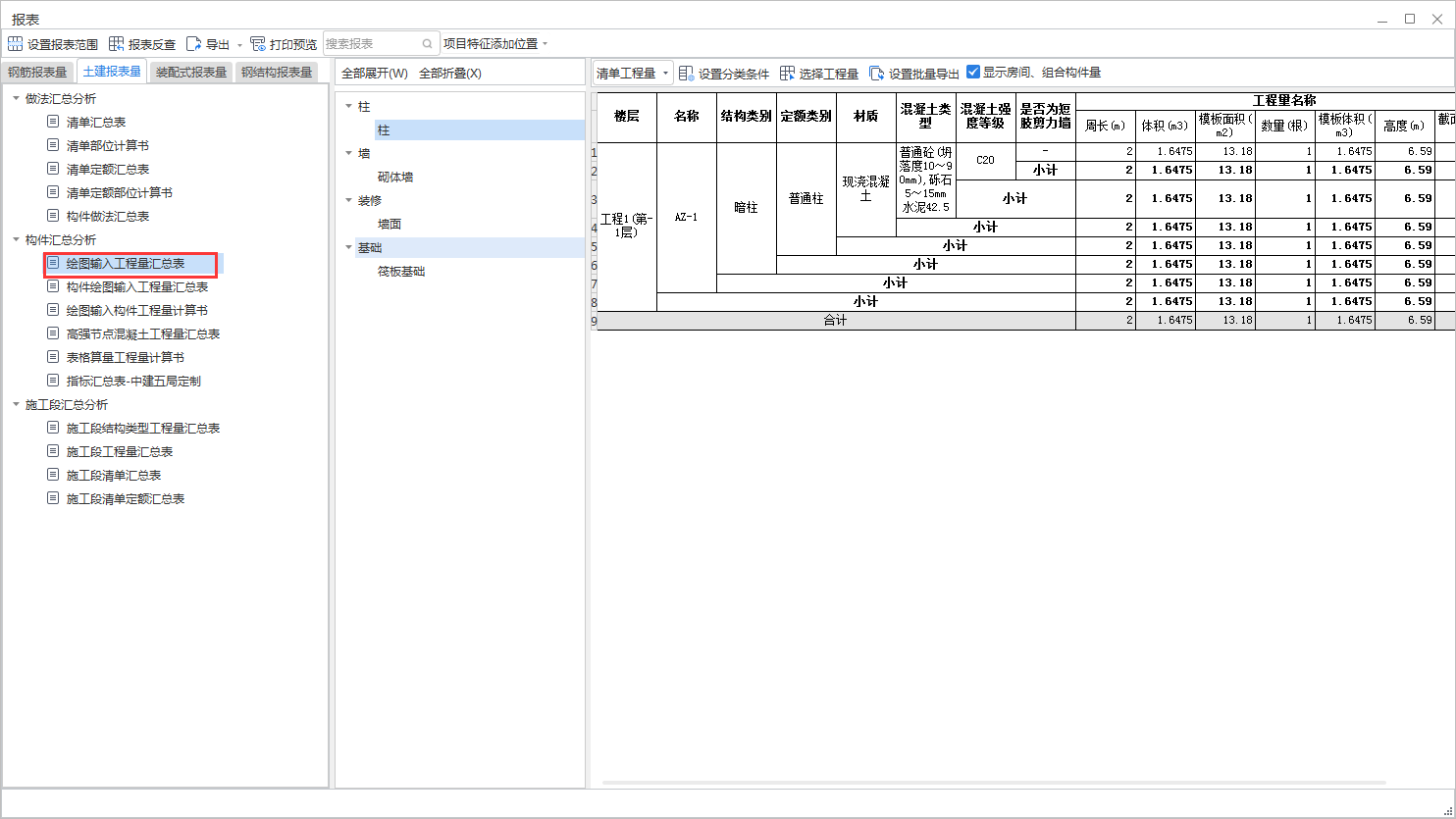Collapse the 做法汇总分析 tree group
Viewport: 1456px width, 819px height.
(x=16, y=98)
